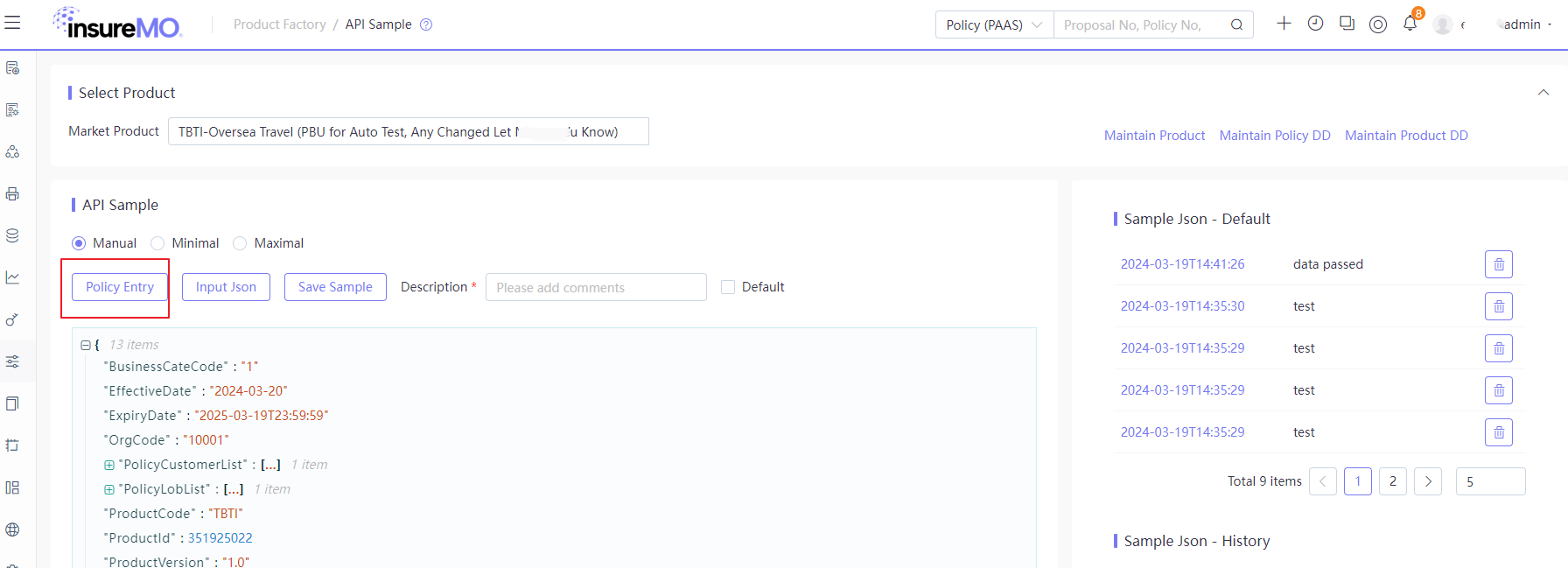The width and height of the screenshot is (1568, 568).
Task: Select the Manual radio option
Action: 79,243
